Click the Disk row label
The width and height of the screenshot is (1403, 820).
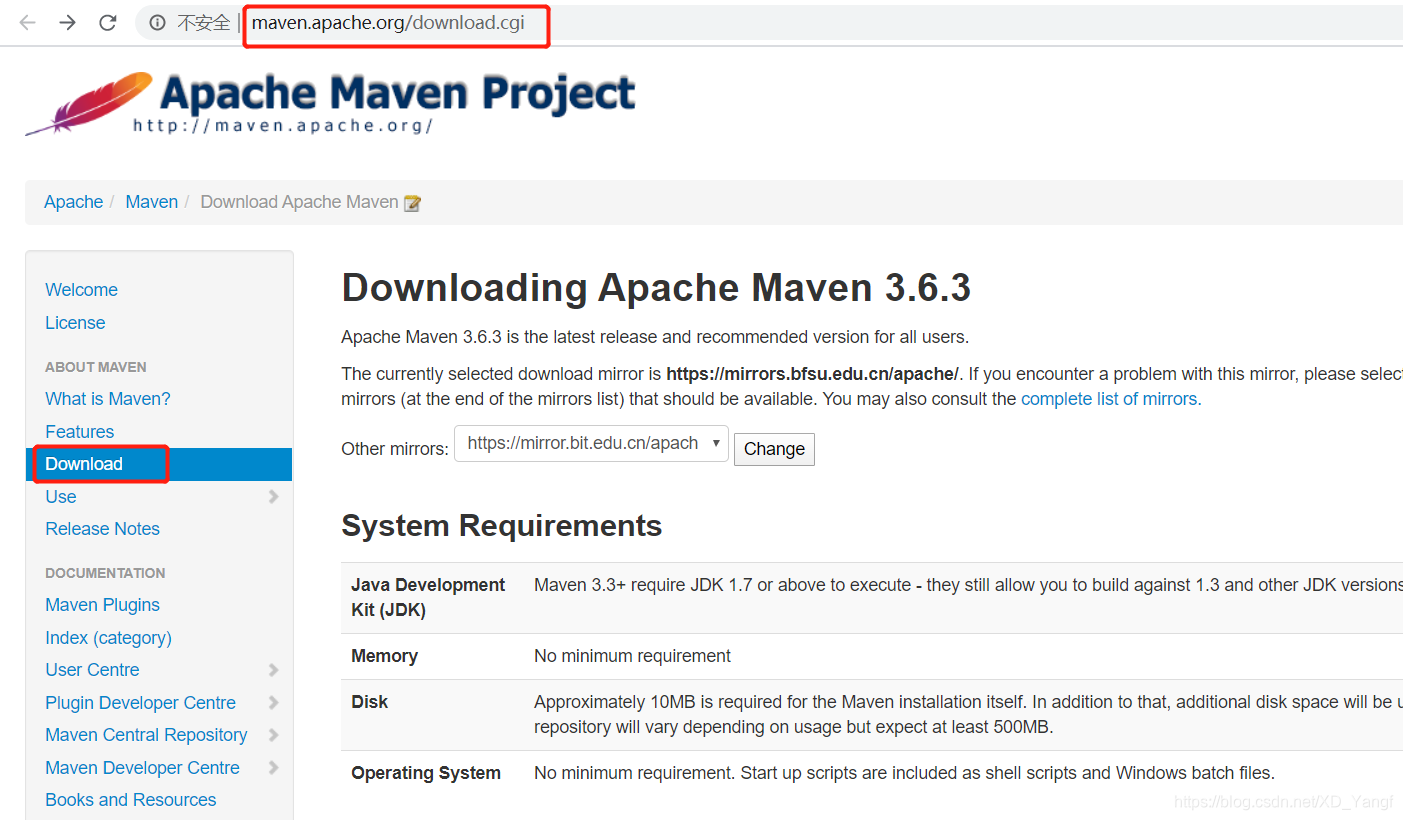click(370, 702)
